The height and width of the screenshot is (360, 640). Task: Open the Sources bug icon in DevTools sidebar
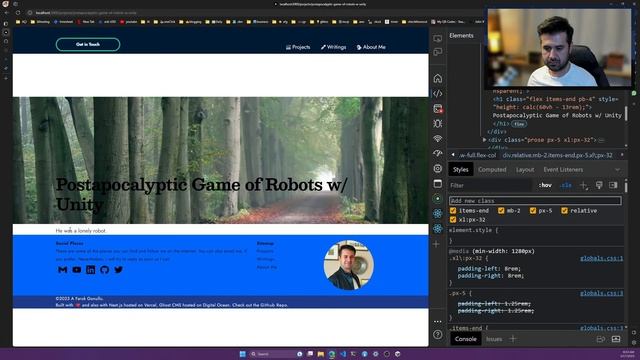point(438,124)
